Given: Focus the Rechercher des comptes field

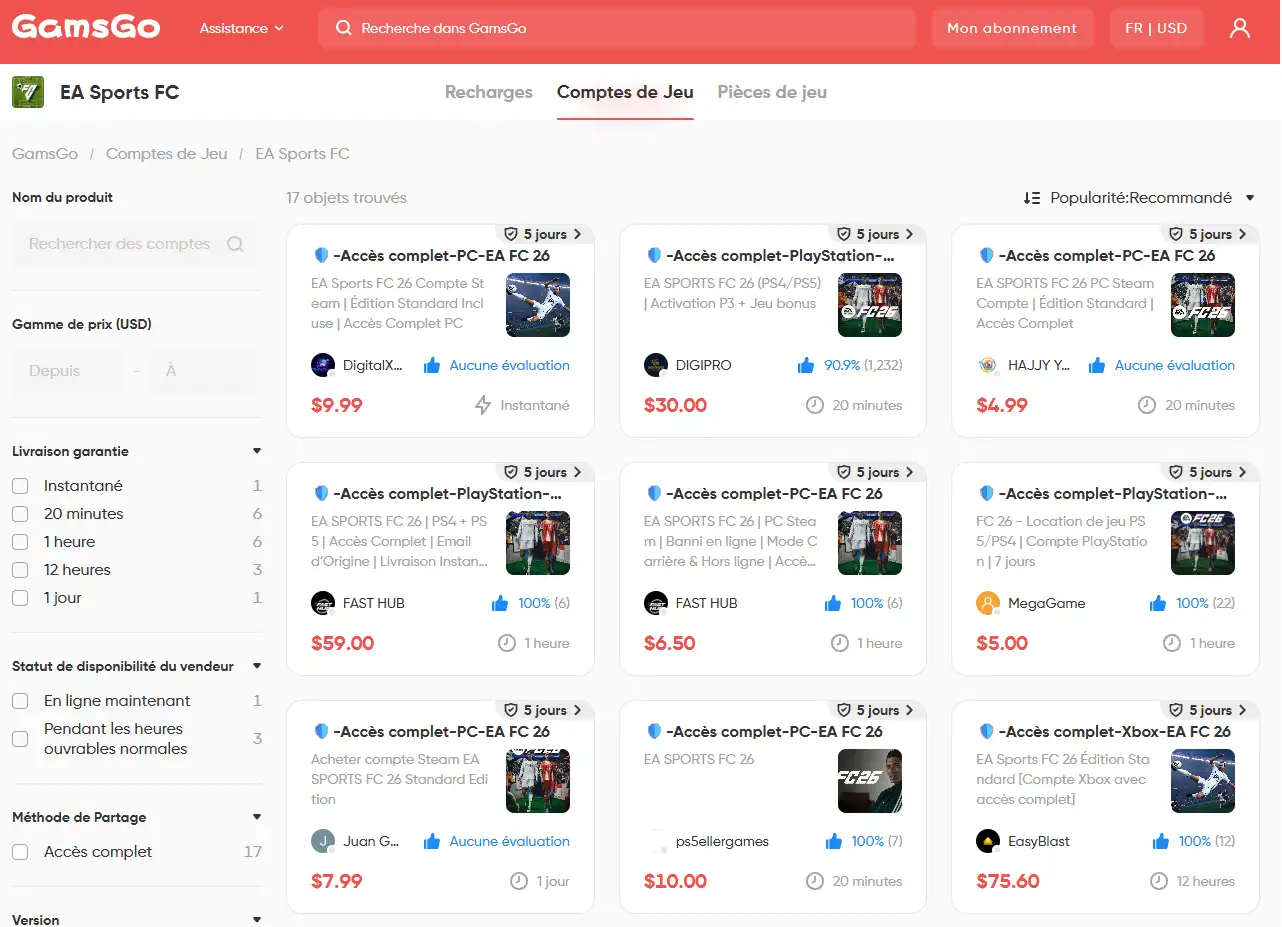Looking at the screenshot, I should click(135, 244).
